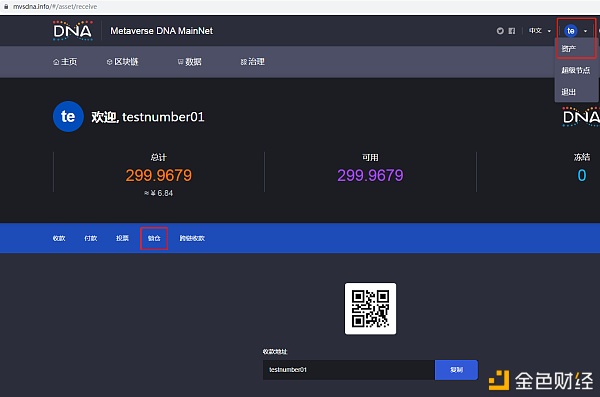Select 超级节点 from account menu
The width and height of the screenshot is (600, 397).
(576, 70)
